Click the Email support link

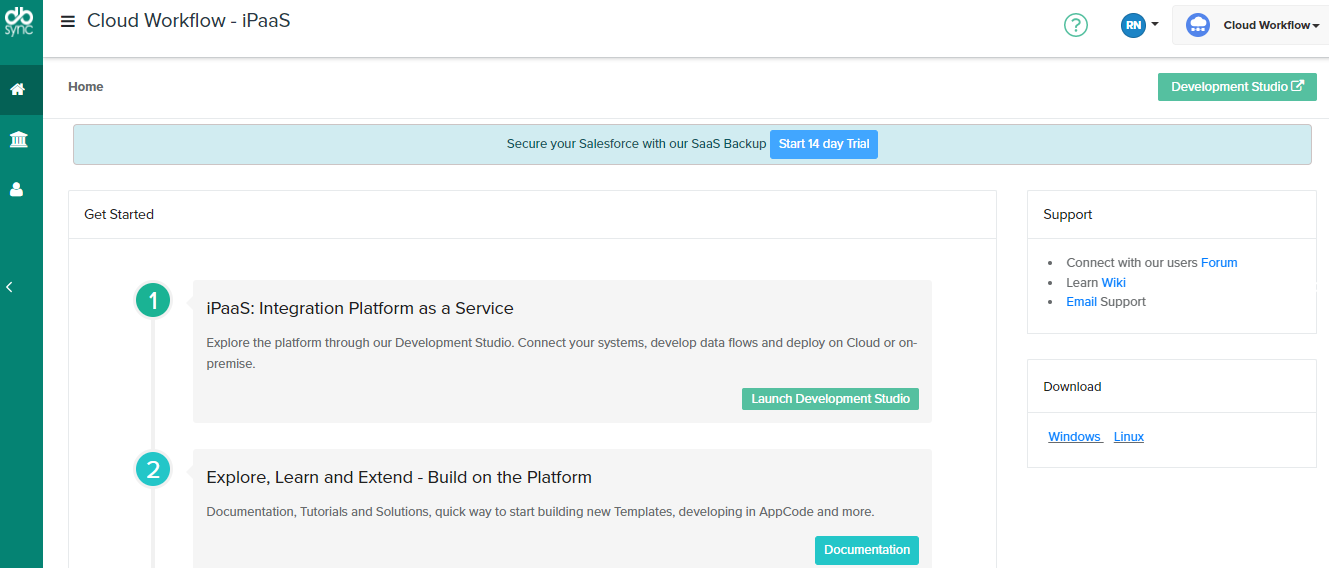(x=1081, y=302)
